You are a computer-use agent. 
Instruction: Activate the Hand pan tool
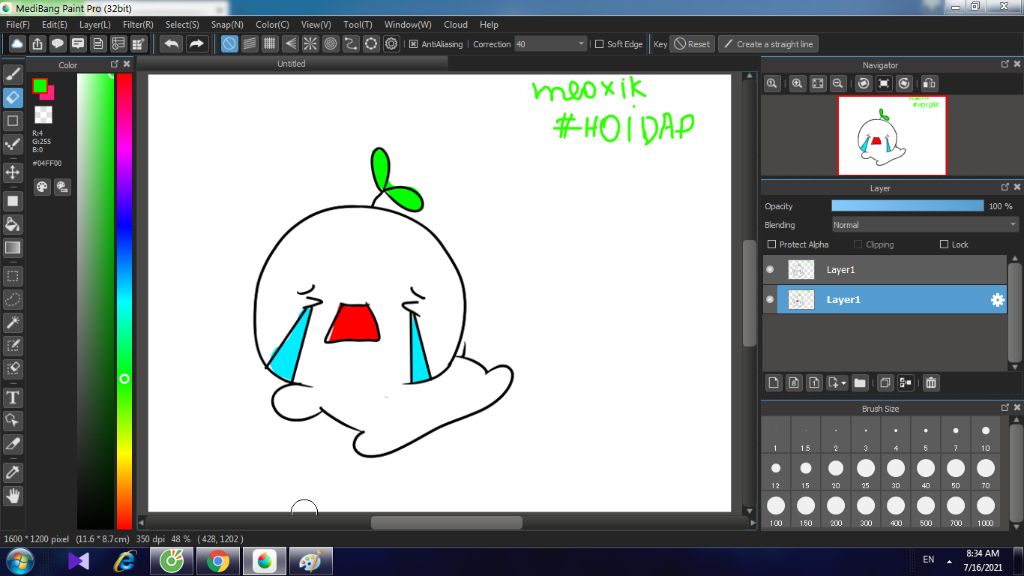coord(13,495)
